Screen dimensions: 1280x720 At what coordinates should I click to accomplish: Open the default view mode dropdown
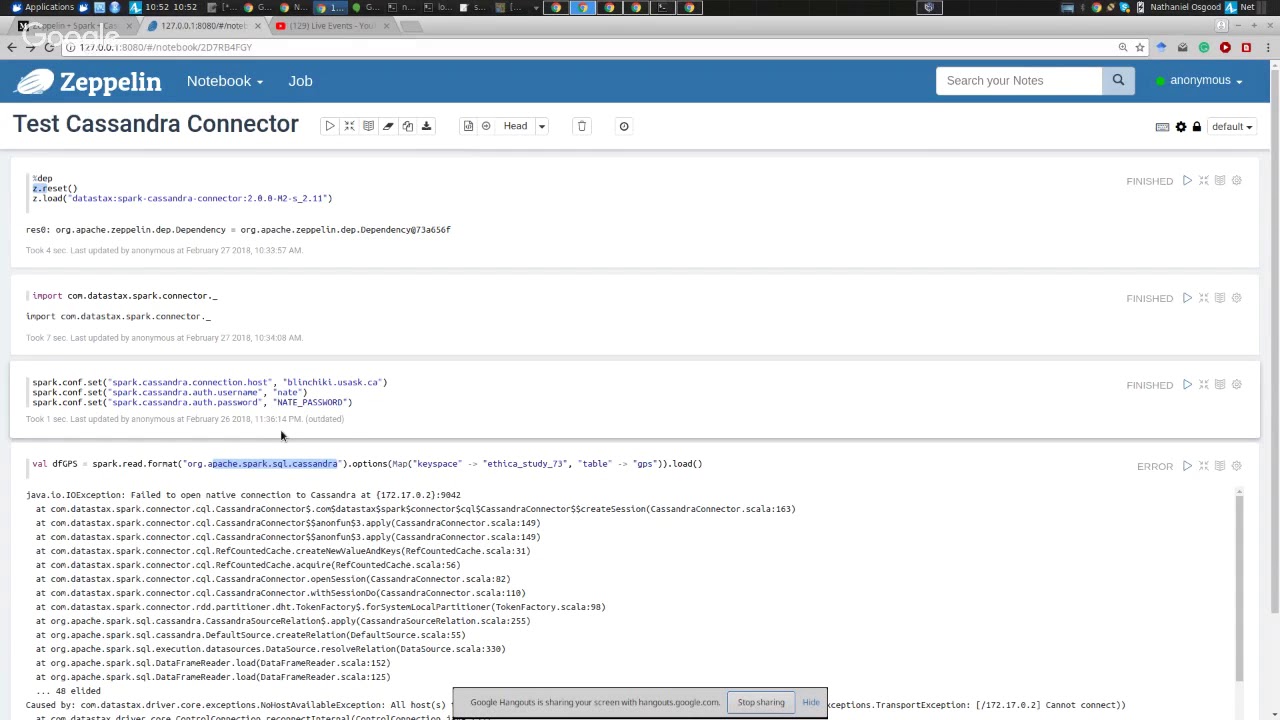[1232, 127]
